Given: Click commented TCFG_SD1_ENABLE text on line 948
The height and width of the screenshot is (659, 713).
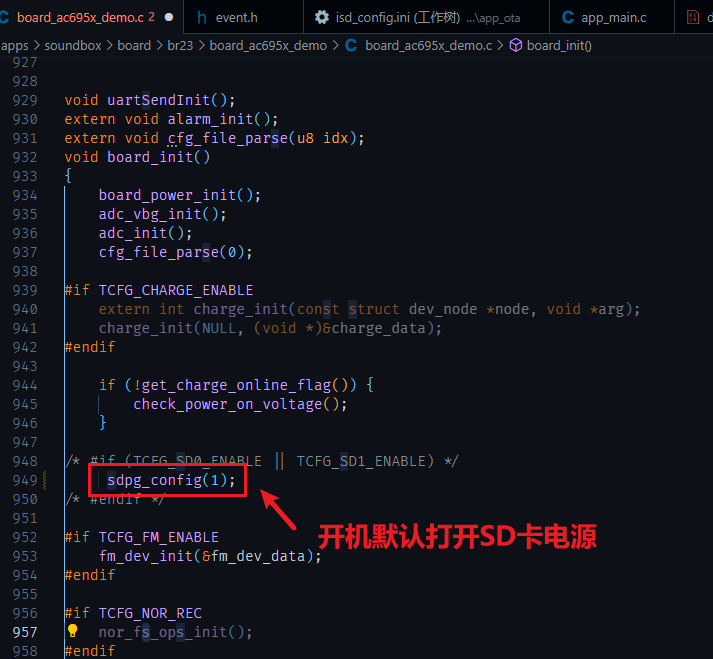Looking at the screenshot, I should tap(362, 461).
